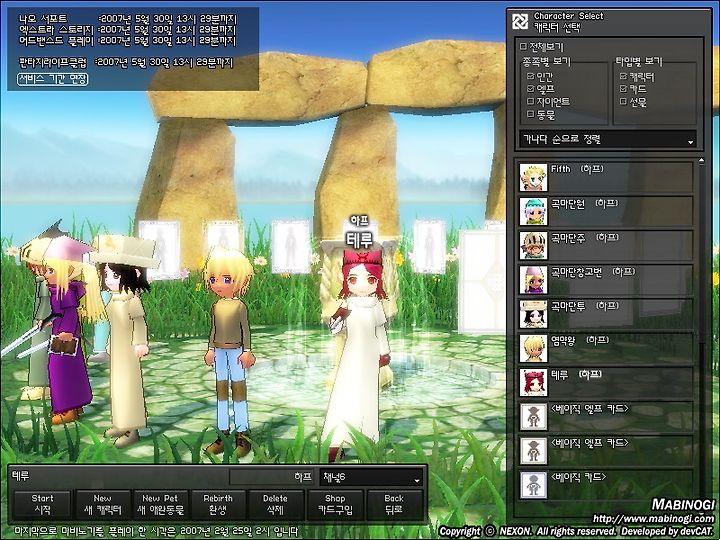The image size is (720, 540).
Task: Enable the 선물 type filter checkbox
Action: (623, 101)
